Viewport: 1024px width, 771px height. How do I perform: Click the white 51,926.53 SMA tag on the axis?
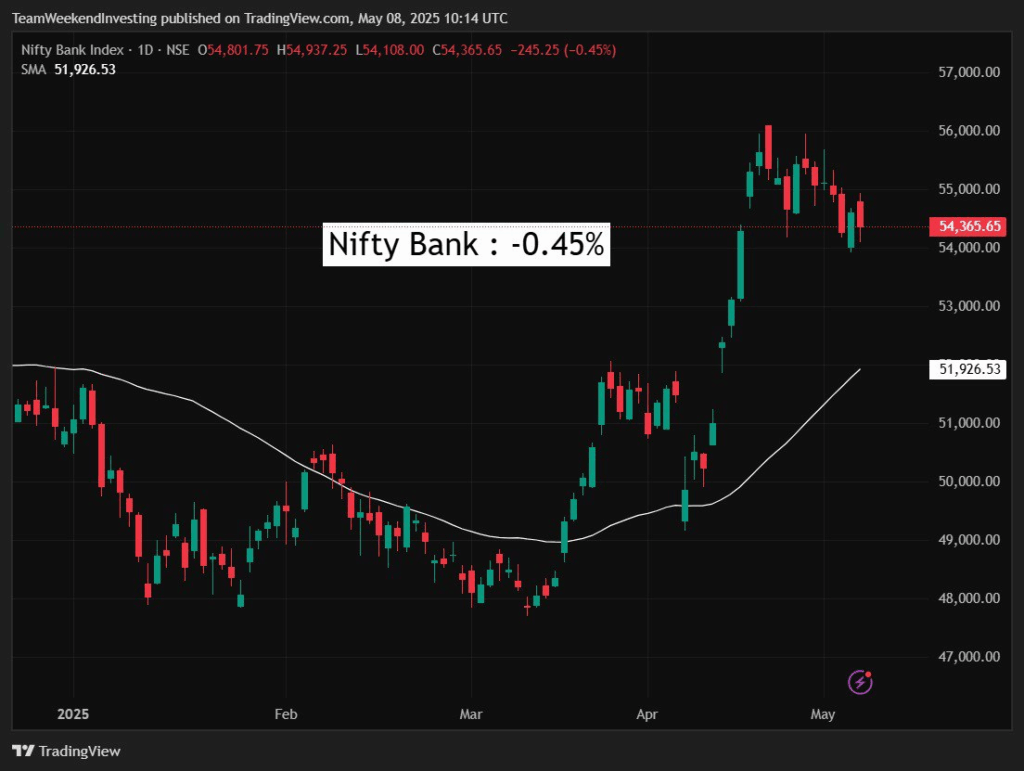click(x=968, y=370)
